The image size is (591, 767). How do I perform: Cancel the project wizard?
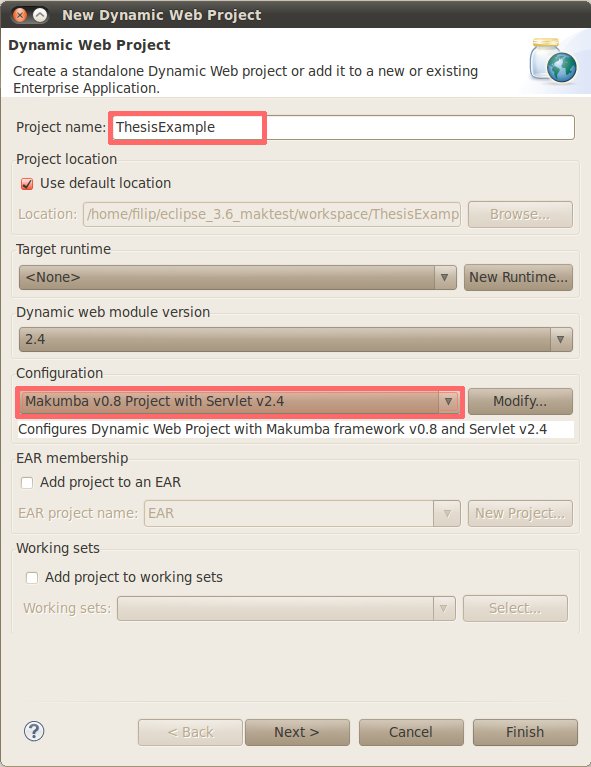[x=411, y=732]
